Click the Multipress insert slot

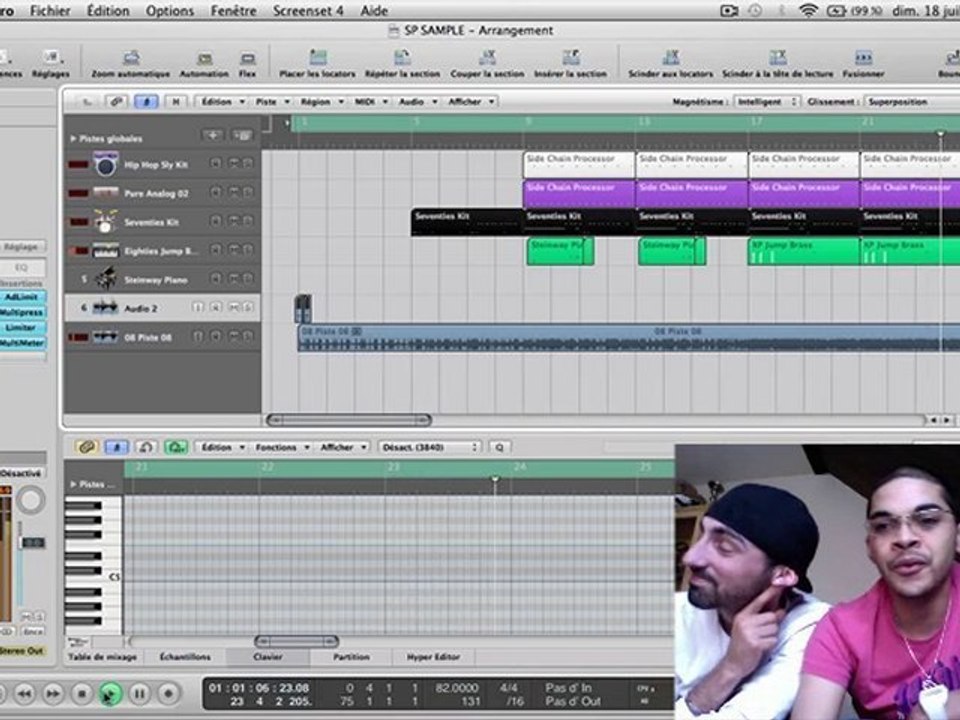pos(21,312)
